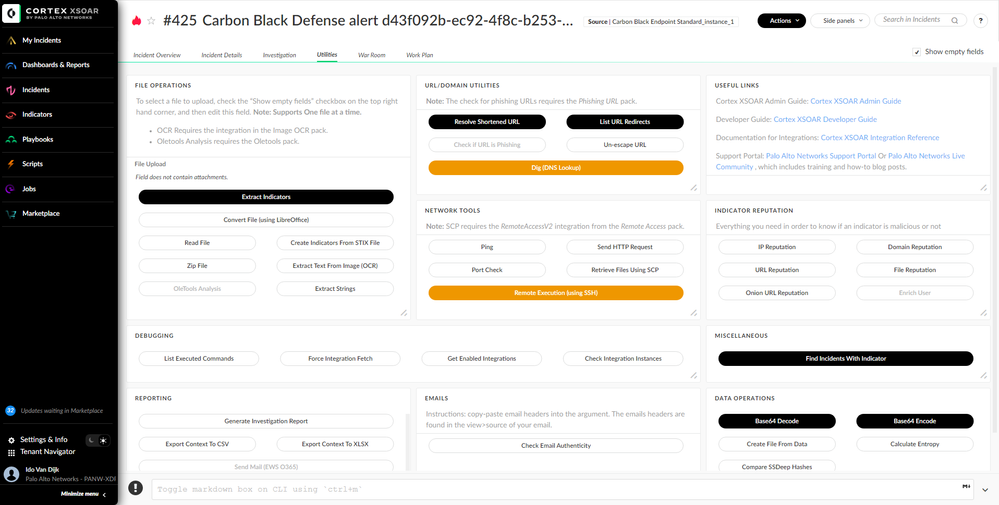999x505 pixels.
Task: Switch to the War Room tab
Action: point(371,55)
